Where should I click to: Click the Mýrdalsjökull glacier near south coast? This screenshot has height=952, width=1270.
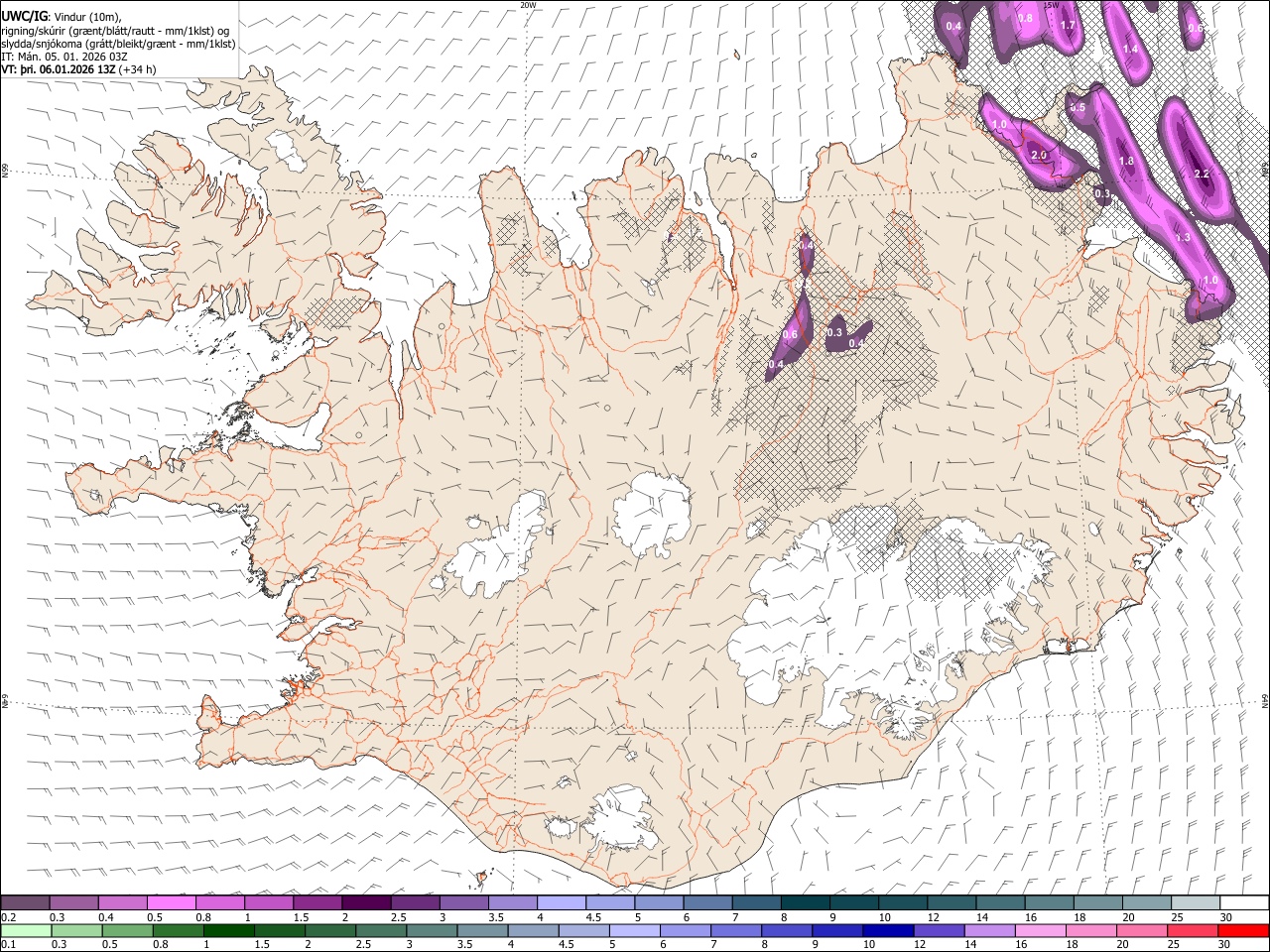coord(622,818)
